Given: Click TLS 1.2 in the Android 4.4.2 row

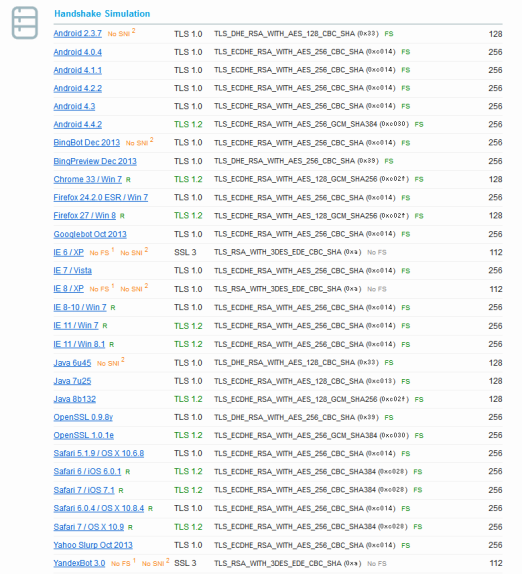Looking at the screenshot, I should point(188,124).
